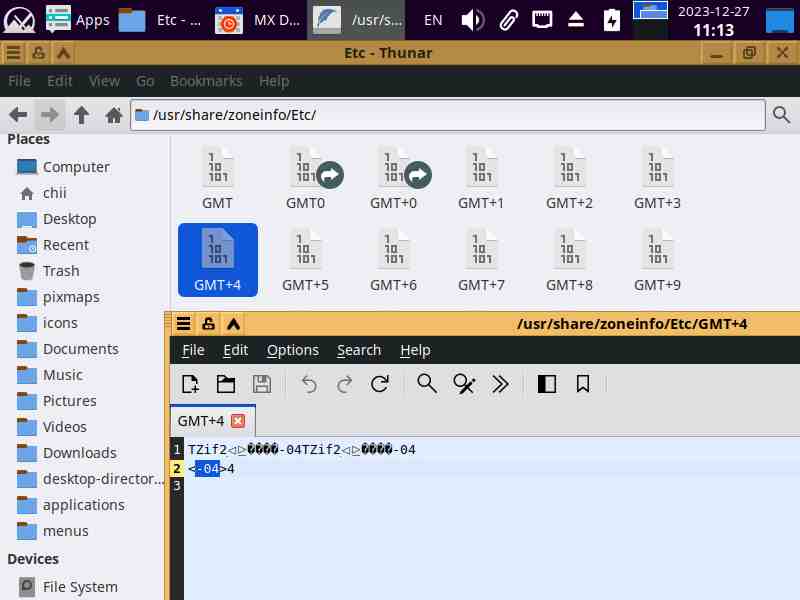The image size is (800, 600).
Task: Open Thunar's Bookmarks menu
Action: coord(206,81)
